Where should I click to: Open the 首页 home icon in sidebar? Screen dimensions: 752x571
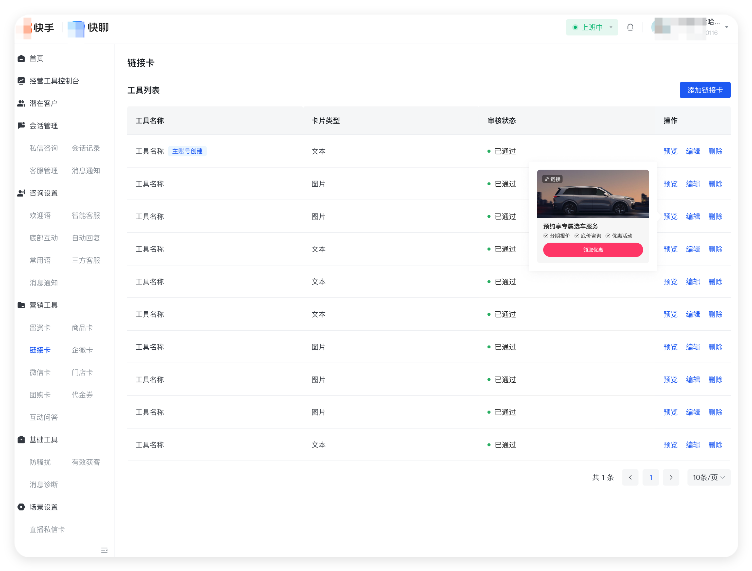coord(22,59)
